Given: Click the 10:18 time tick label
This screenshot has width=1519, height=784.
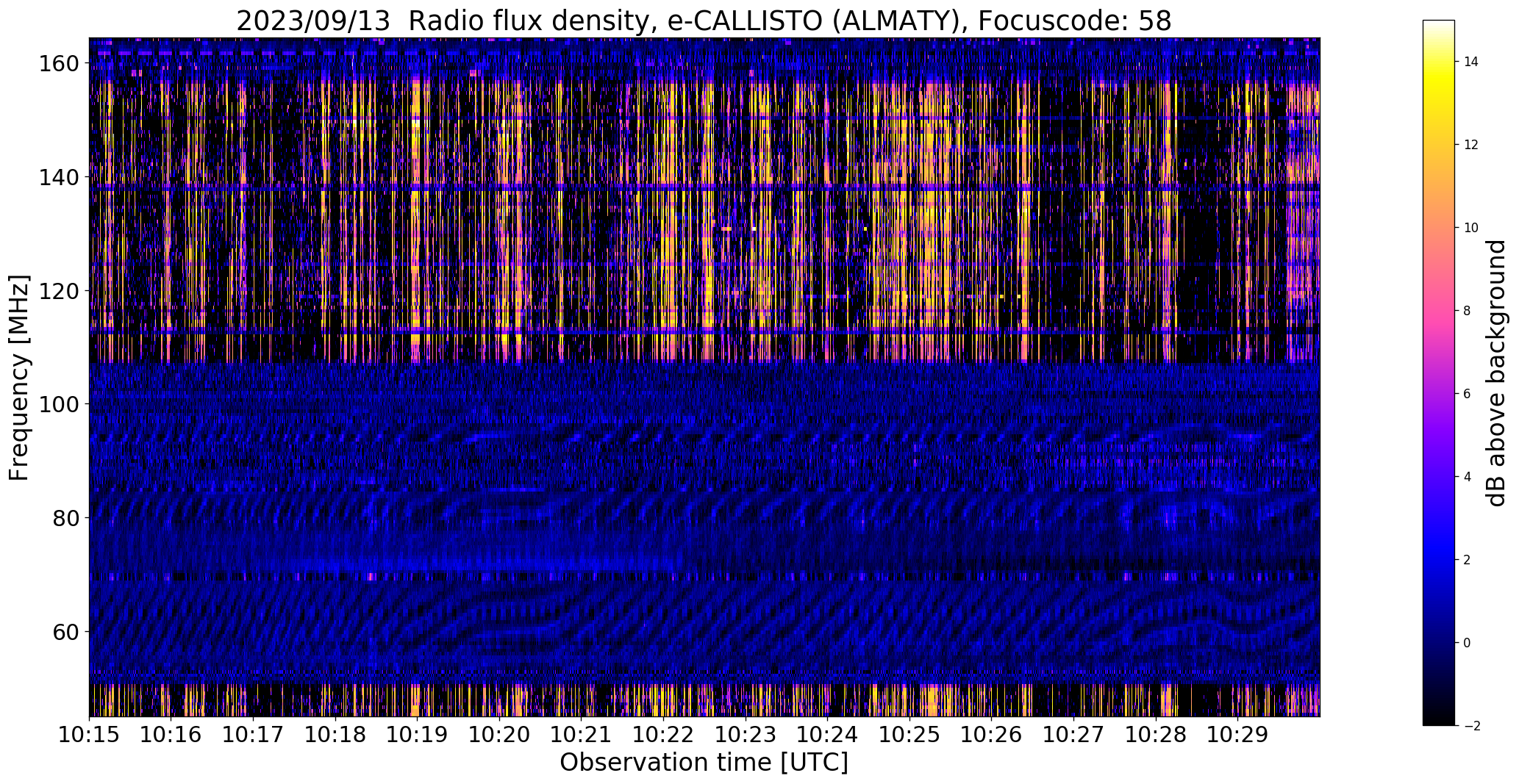Looking at the screenshot, I should 335,736.
